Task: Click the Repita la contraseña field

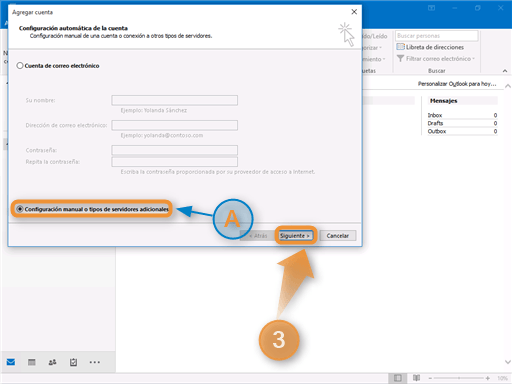Action: pyautogui.click(x=175, y=162)
